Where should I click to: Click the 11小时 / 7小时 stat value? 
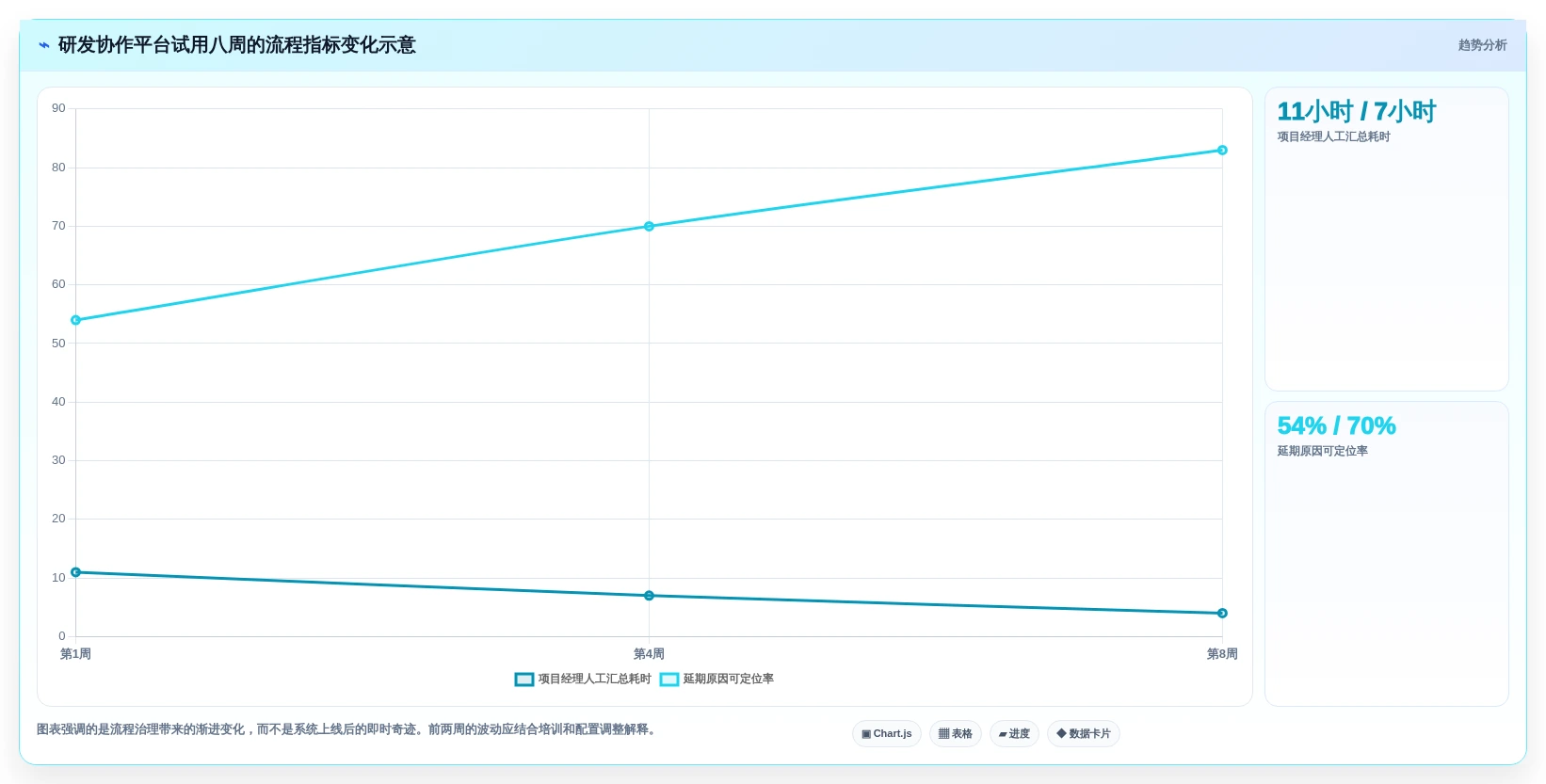pyautogui.click(x=1356, y=112)
